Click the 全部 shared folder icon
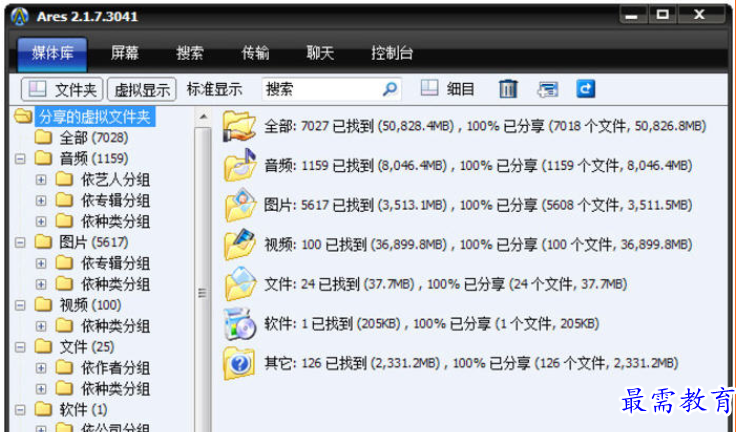This screenshot has height=432, width=743. click(x=240, y=126)
